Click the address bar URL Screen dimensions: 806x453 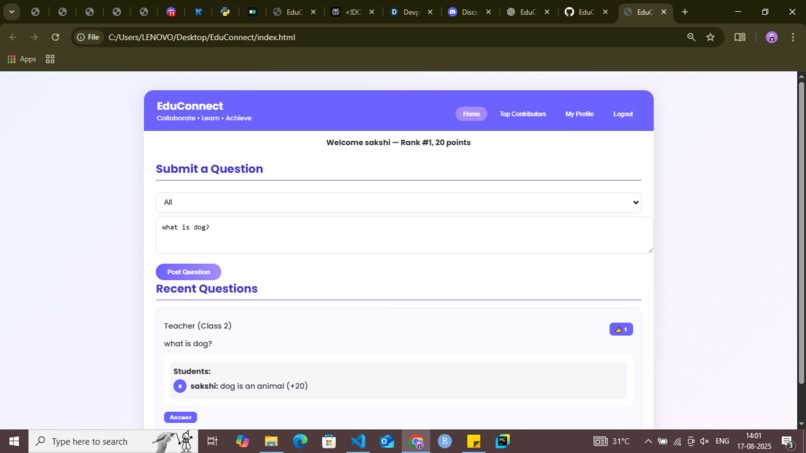(x=202, y=37)
